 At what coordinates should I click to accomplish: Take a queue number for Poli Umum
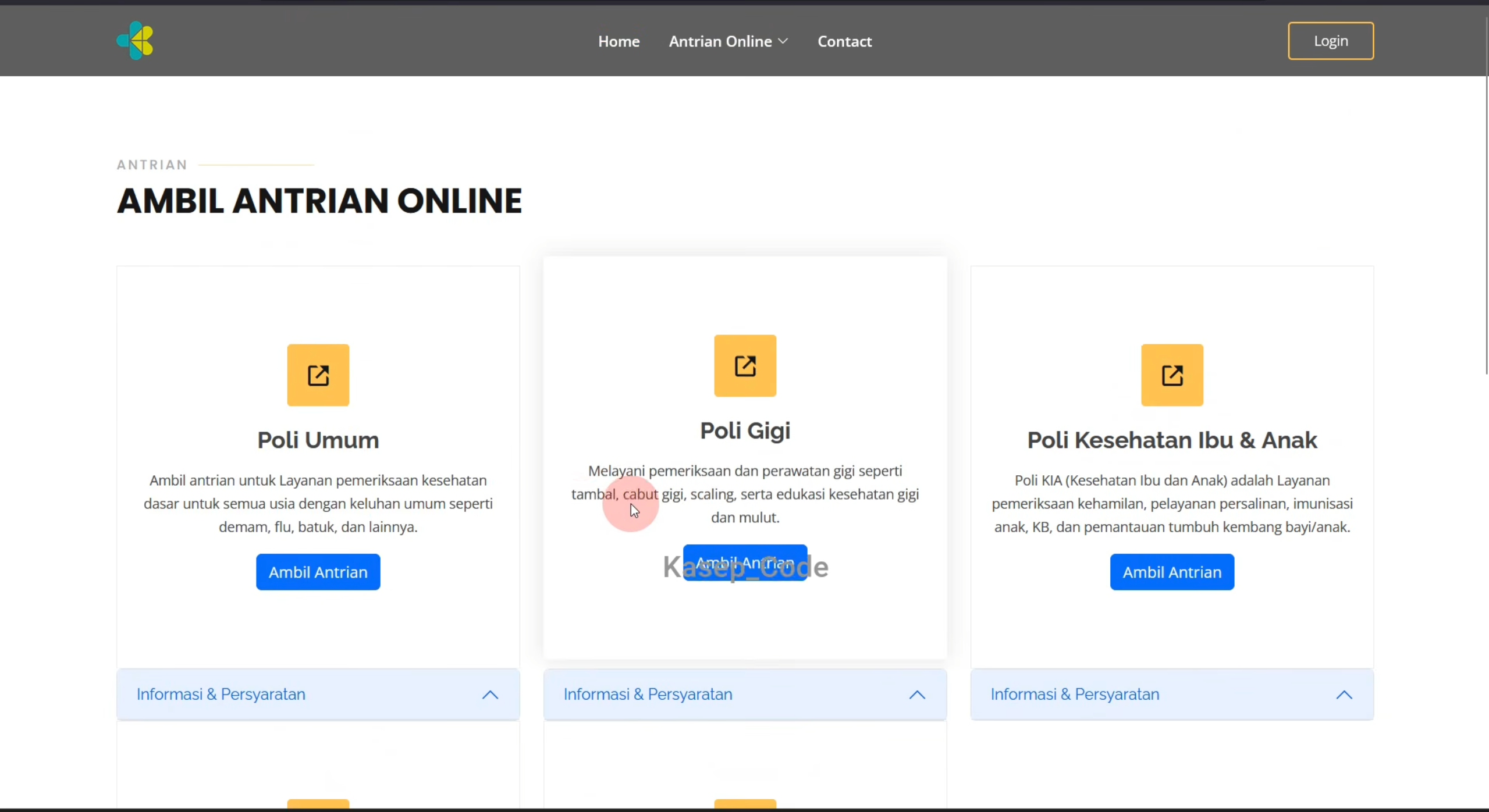[318, 572]
